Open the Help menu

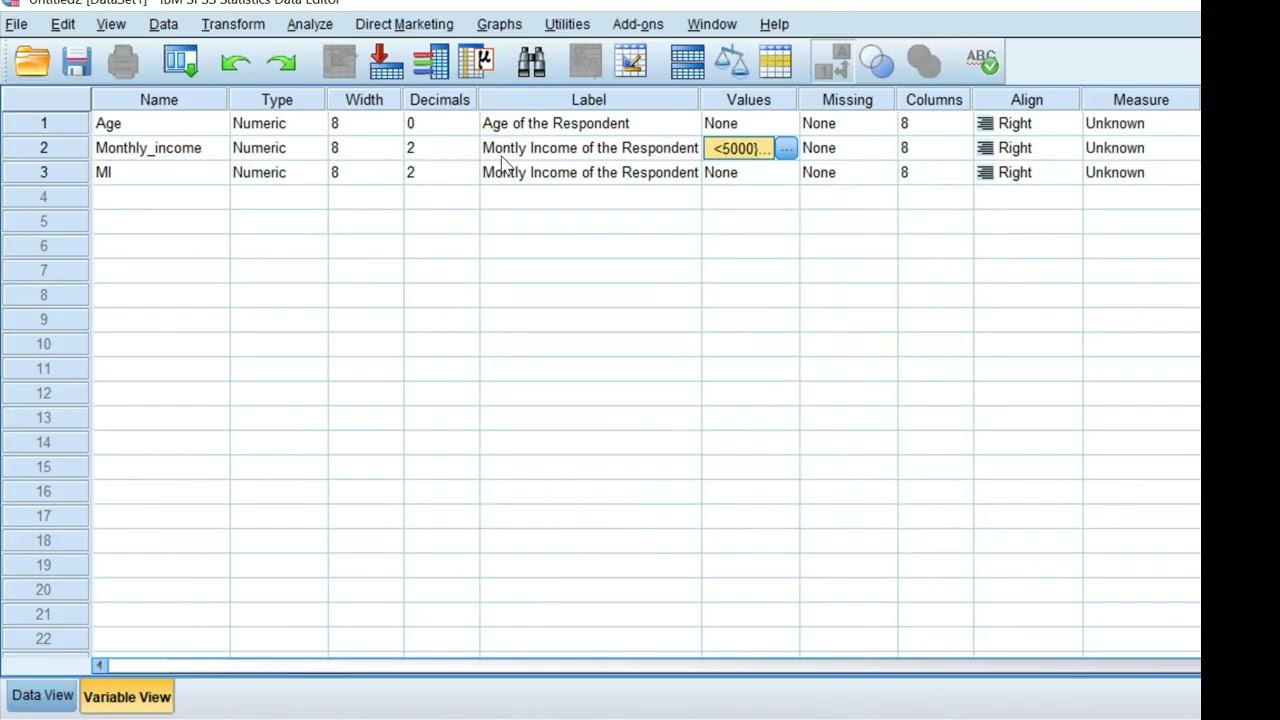click(x=774, y=24)
